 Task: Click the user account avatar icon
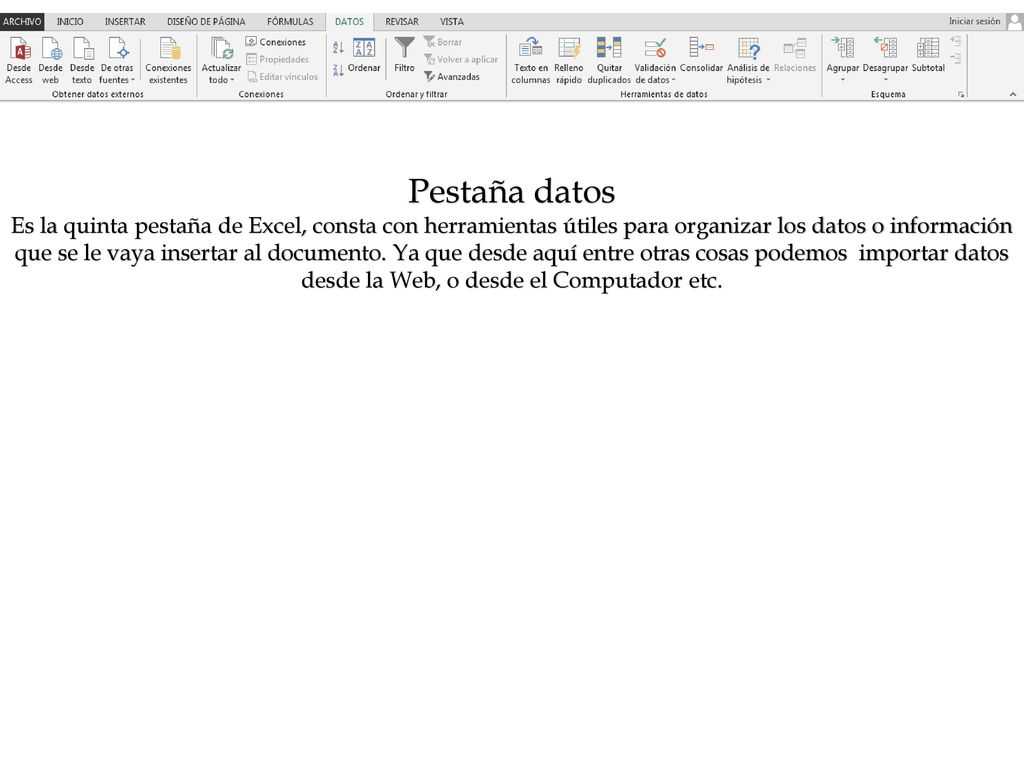[x=1014, y=22]
